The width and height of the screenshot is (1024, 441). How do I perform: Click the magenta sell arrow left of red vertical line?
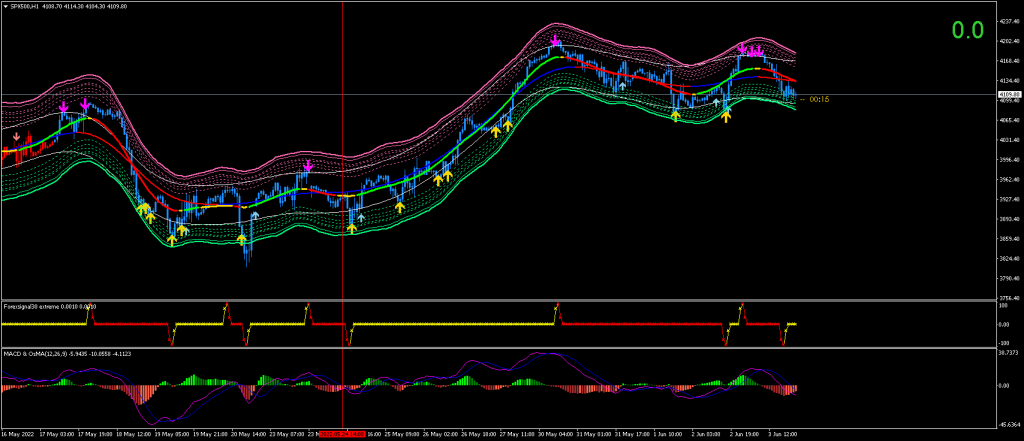pyautogui.click(x=308, y=165)
